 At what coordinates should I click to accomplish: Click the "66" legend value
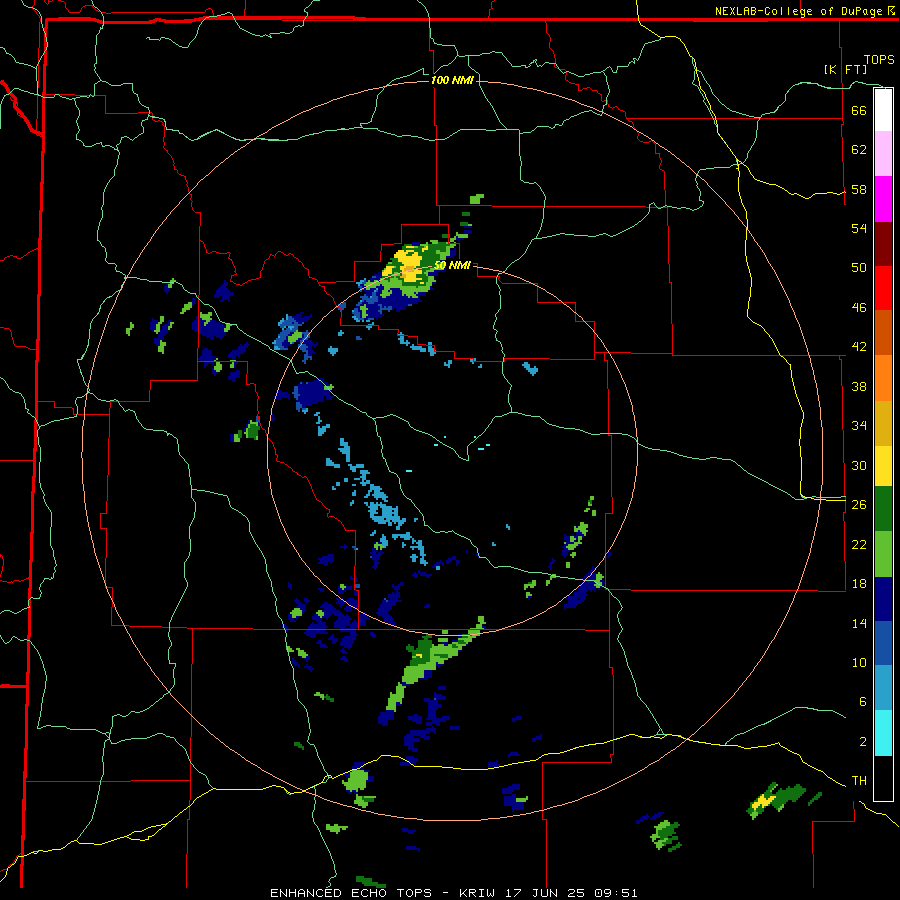(x=859, y=110)
